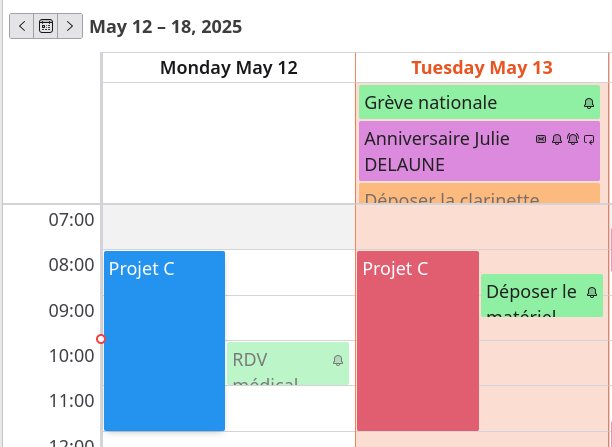Click the bell on Déposer le matériel
This screenshot has height=447, width=612.
pyautogui.click(x=592, y=292)
